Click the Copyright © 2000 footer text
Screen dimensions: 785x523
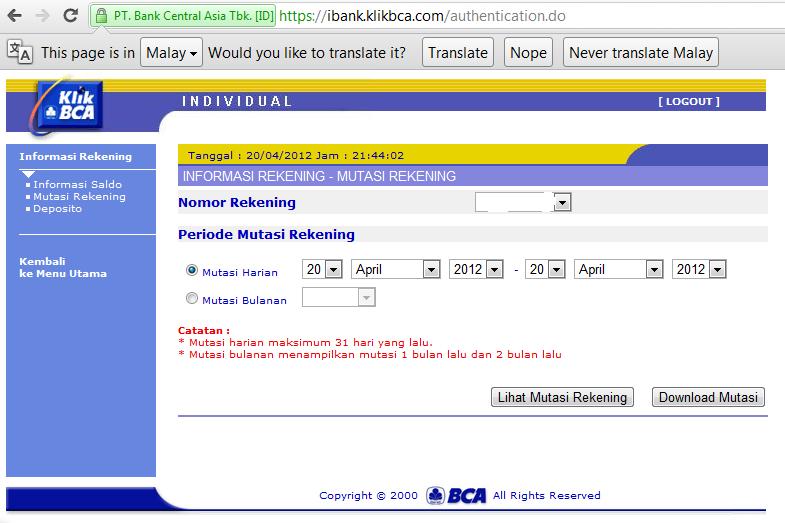368,495
